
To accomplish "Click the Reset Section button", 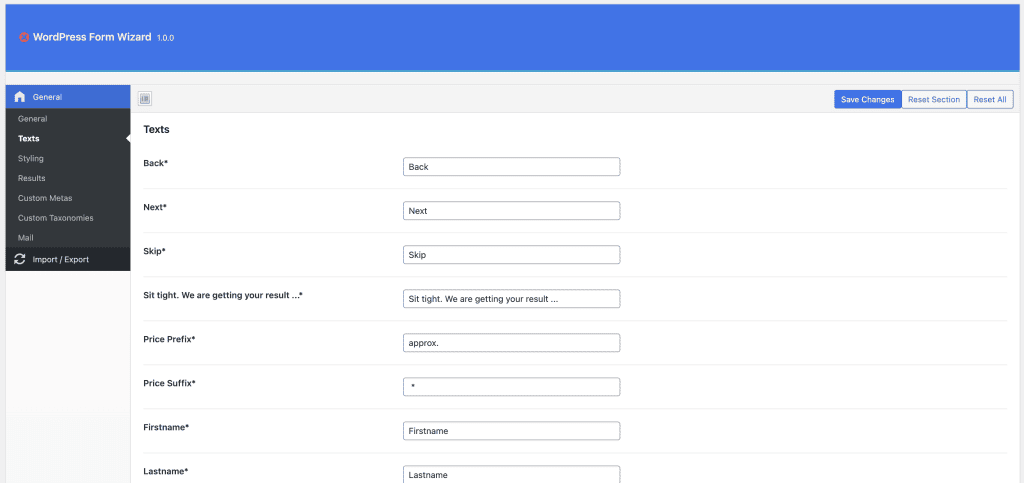I will tap(934, 99).
